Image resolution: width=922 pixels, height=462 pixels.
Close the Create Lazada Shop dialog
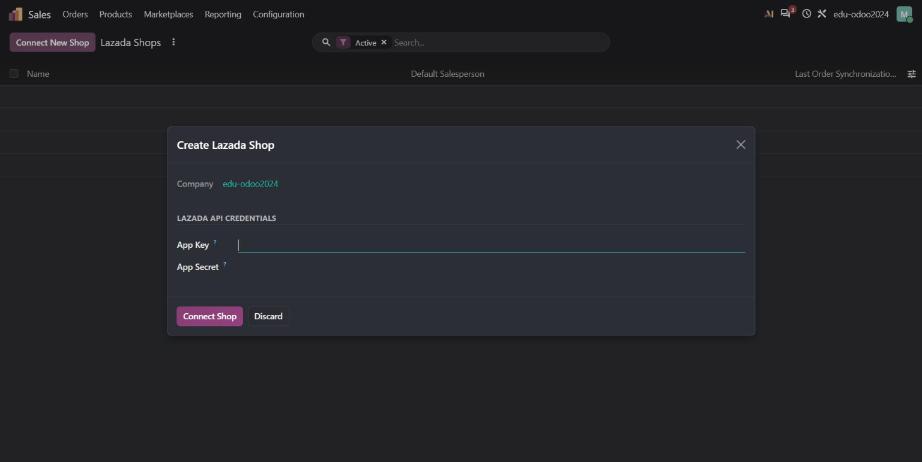741,145
